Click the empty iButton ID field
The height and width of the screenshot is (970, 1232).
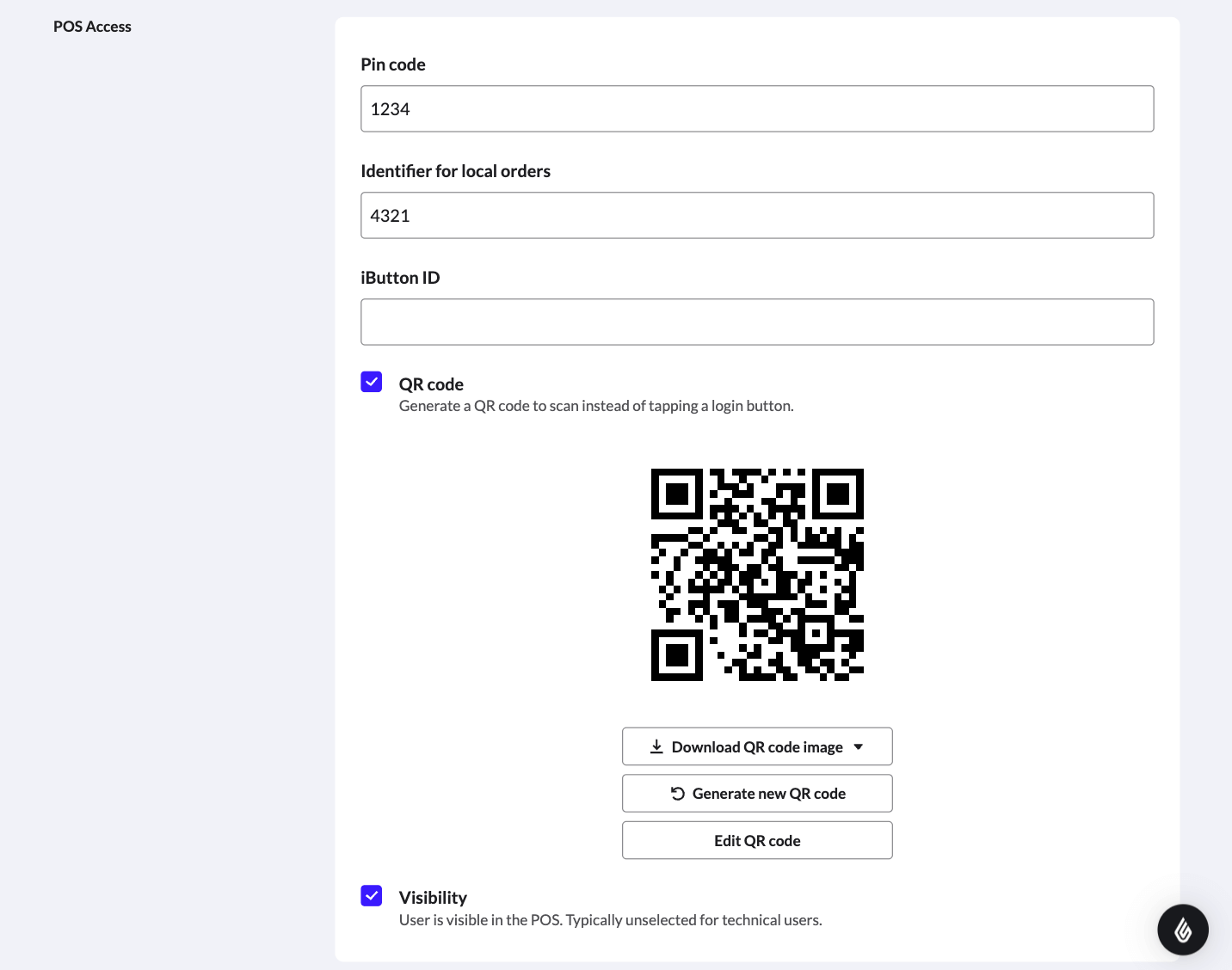pyautogui.click(x=757, y=322)
